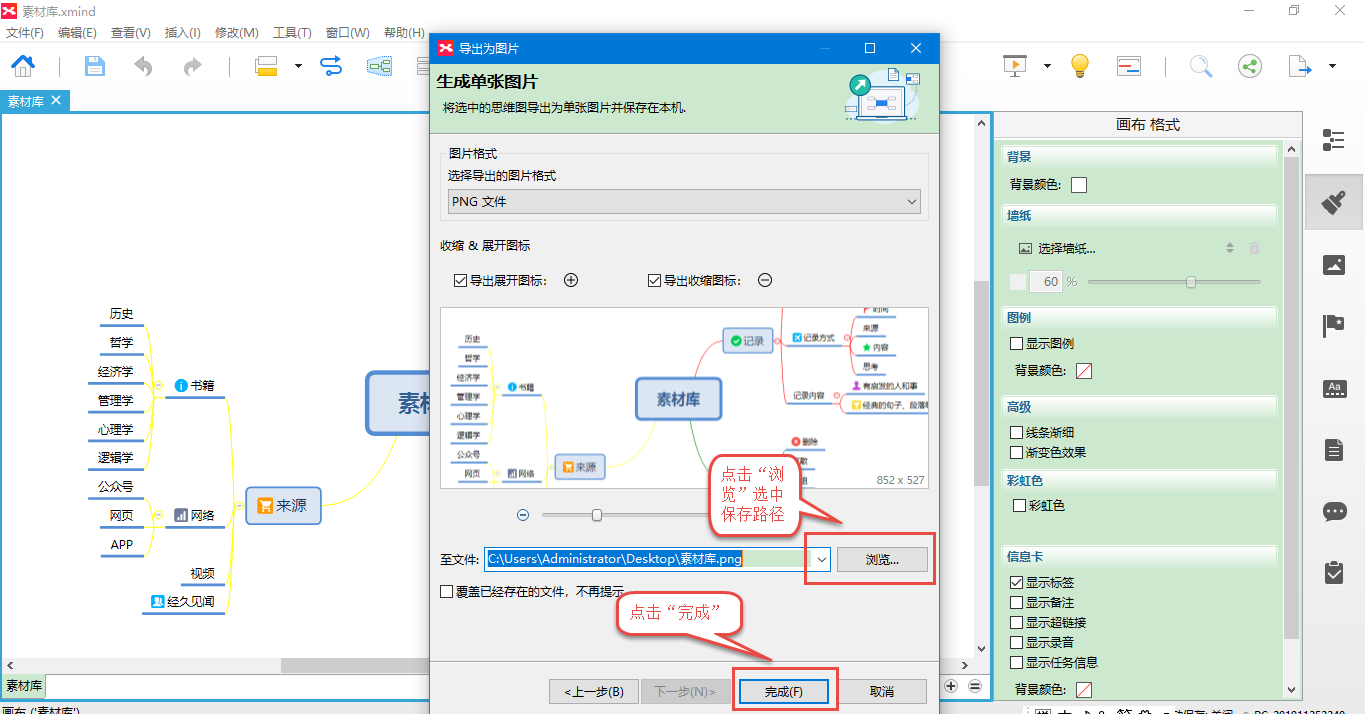
Task: Click the magnifier search icon
Action: pyautogui.click(x=1200, y=66)
